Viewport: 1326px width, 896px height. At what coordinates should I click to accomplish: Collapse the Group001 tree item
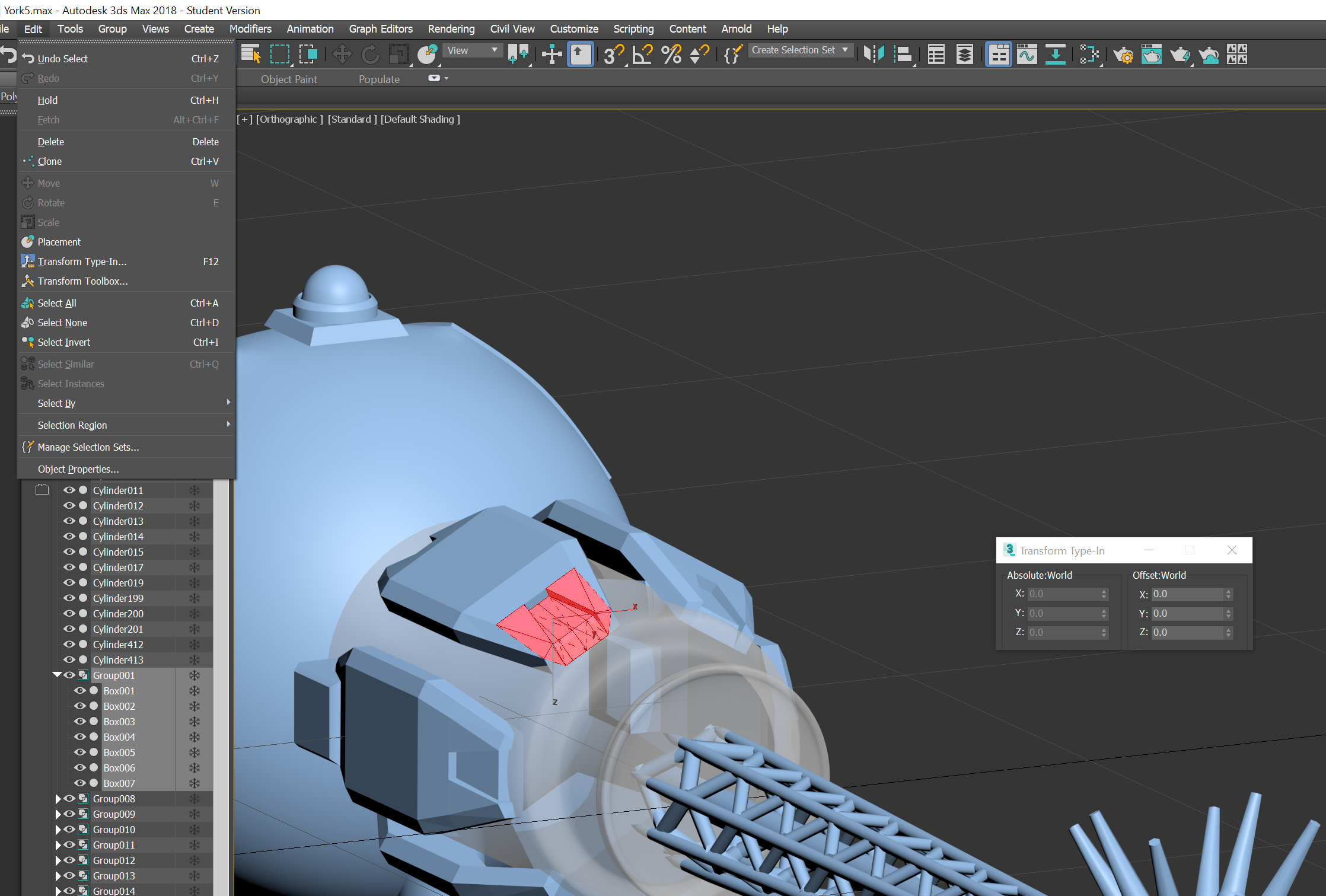tap(57, 675)
